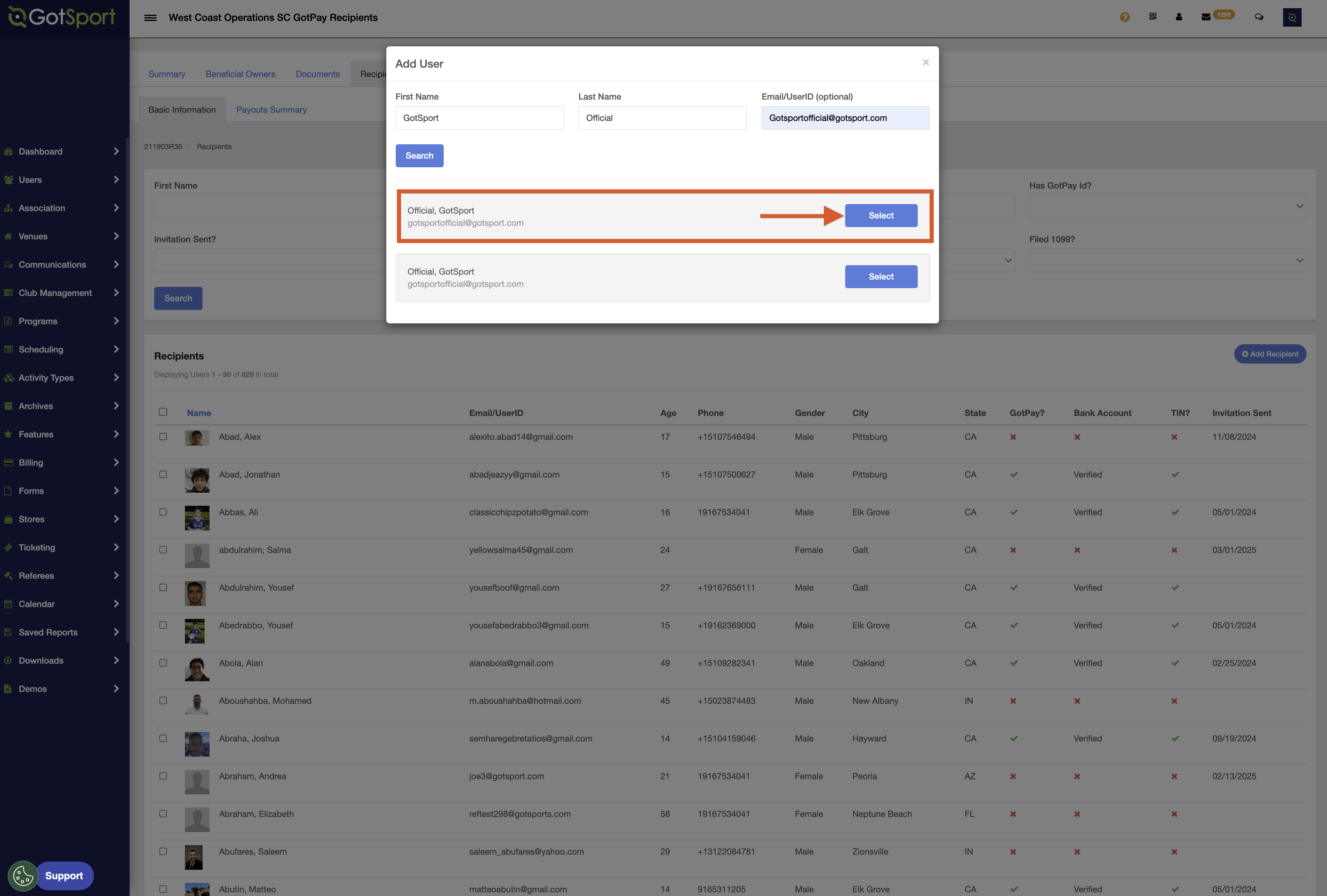
Task: Click the help question mark icon
Action: pos(1125,17)
